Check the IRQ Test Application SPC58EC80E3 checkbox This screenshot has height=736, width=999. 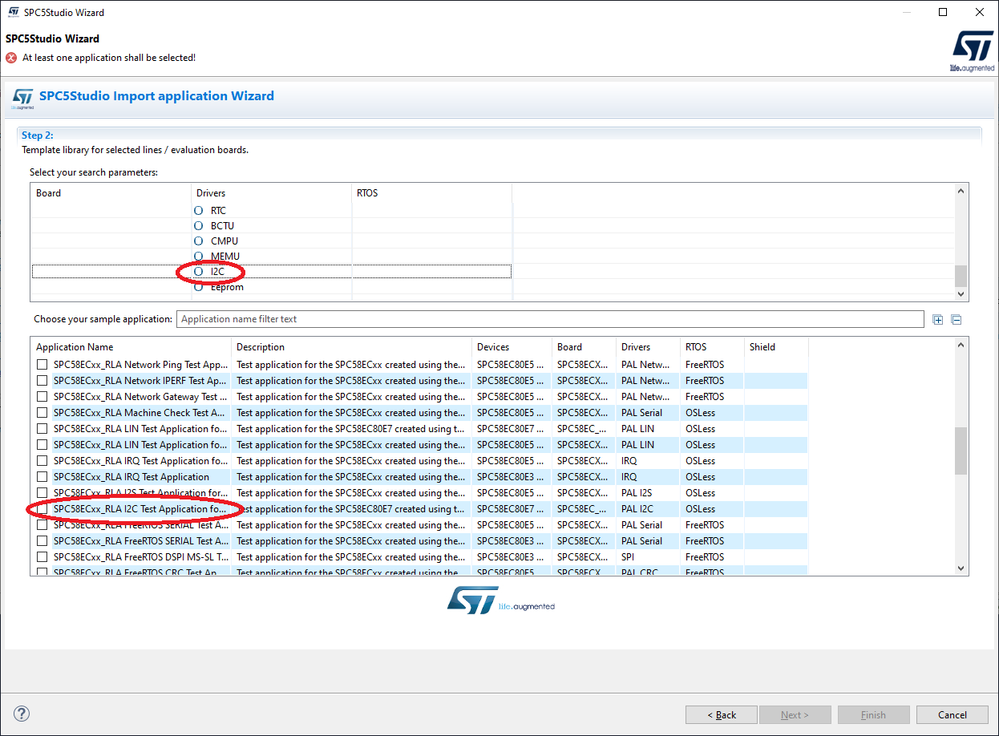42,477
